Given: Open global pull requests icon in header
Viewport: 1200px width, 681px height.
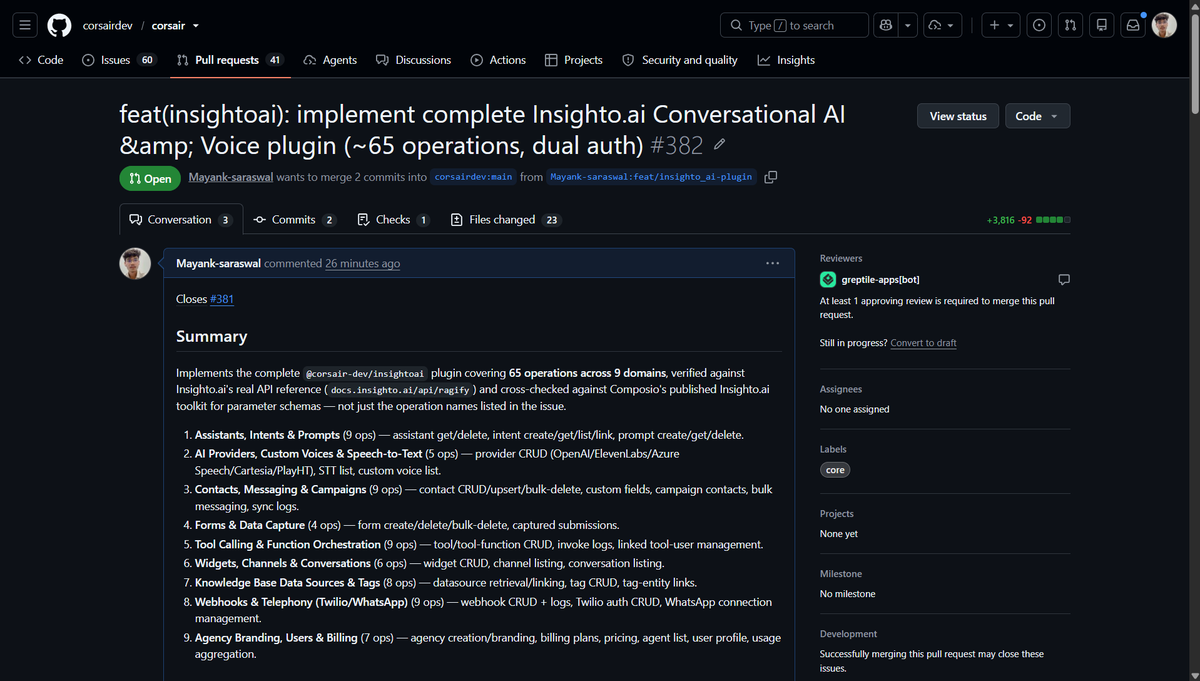Looking at the screenshot, I should coord(1071,25).
